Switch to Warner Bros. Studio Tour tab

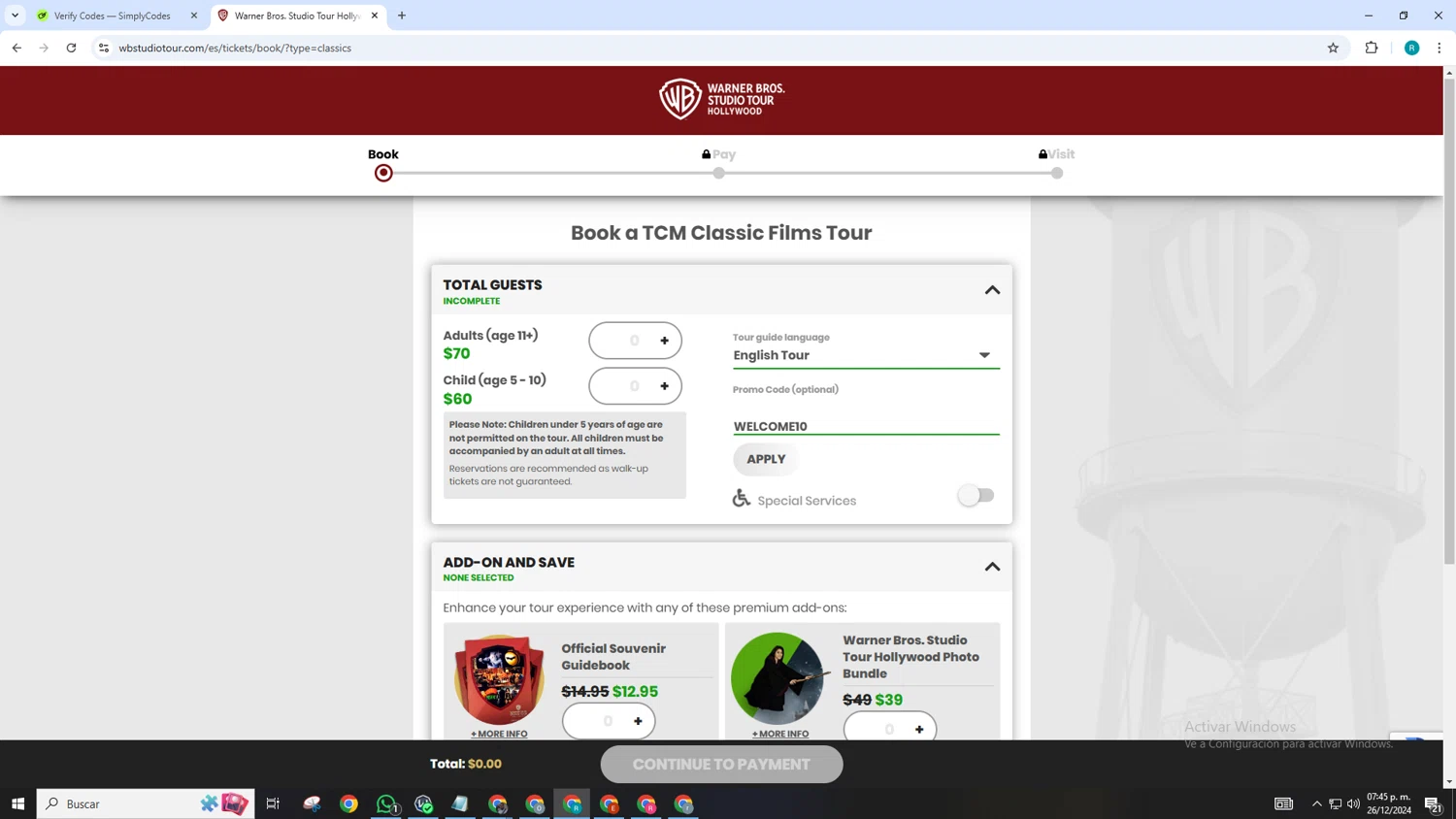296,16
